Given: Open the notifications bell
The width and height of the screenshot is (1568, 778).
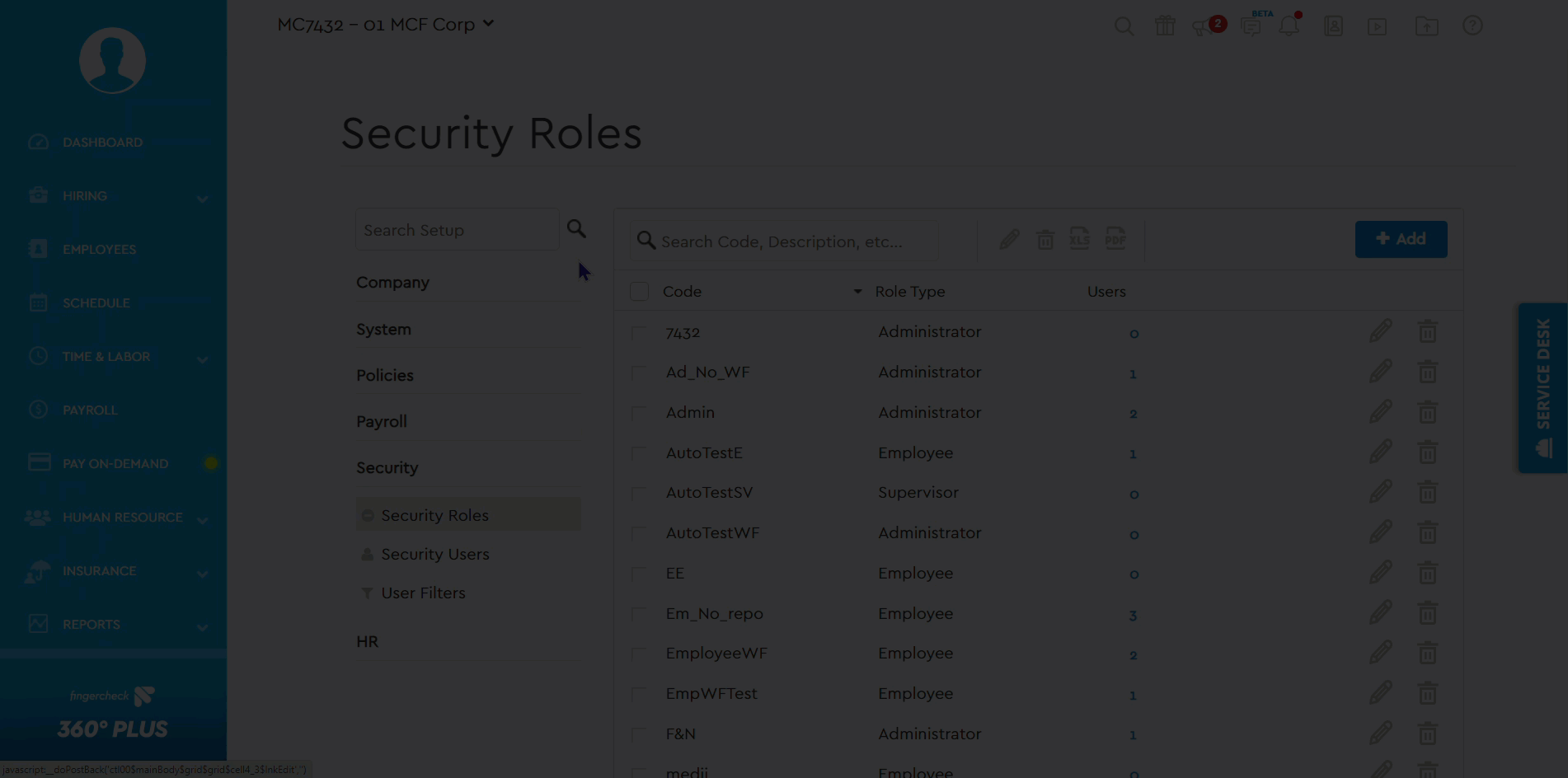Looking at the screenshot, I should pyautogui.click(x=1289, y=26).
